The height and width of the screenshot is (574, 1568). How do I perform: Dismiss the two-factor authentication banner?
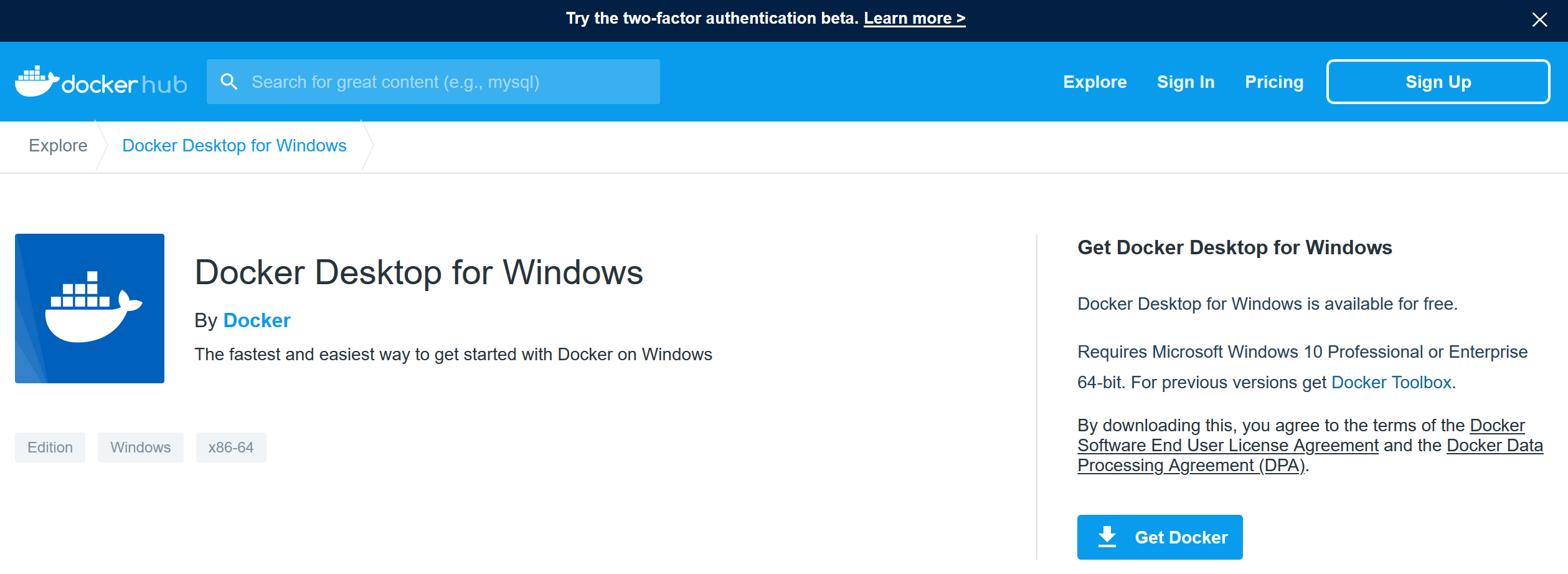pyautogui.click(x=1539, y=20)
